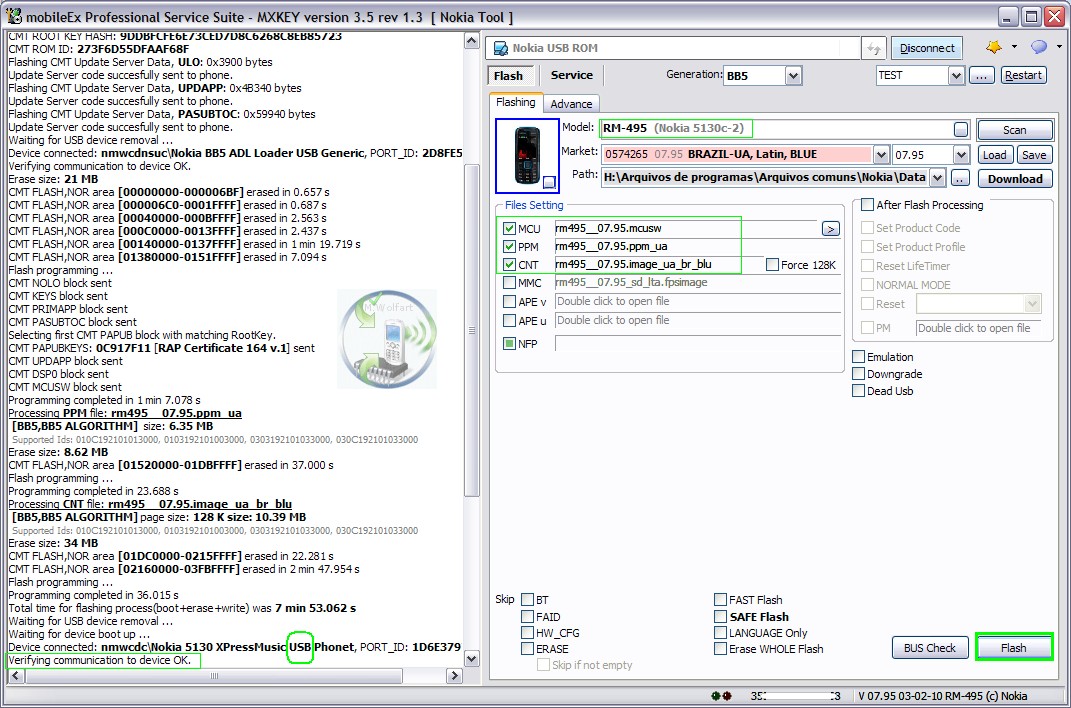Viewport: 1071px width, 708px height.
Task: Click the arrow button next to MCU file
Action: coord(831,229)
